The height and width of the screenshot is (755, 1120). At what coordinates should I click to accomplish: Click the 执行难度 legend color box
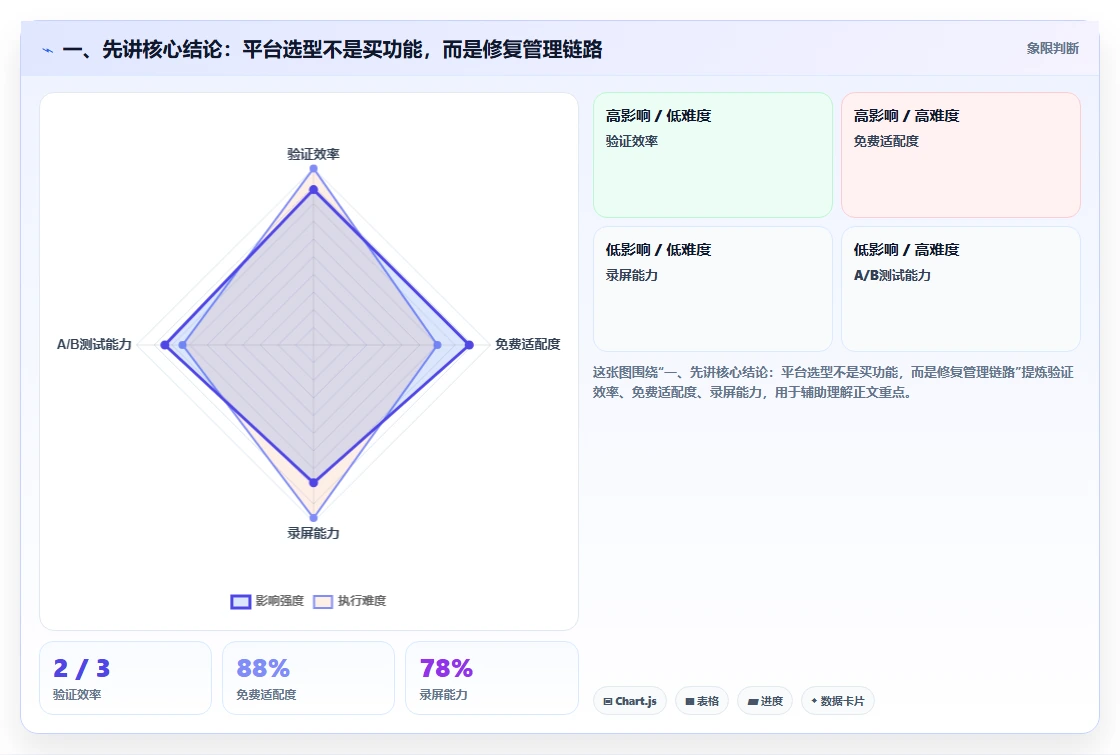pos(323,601)
